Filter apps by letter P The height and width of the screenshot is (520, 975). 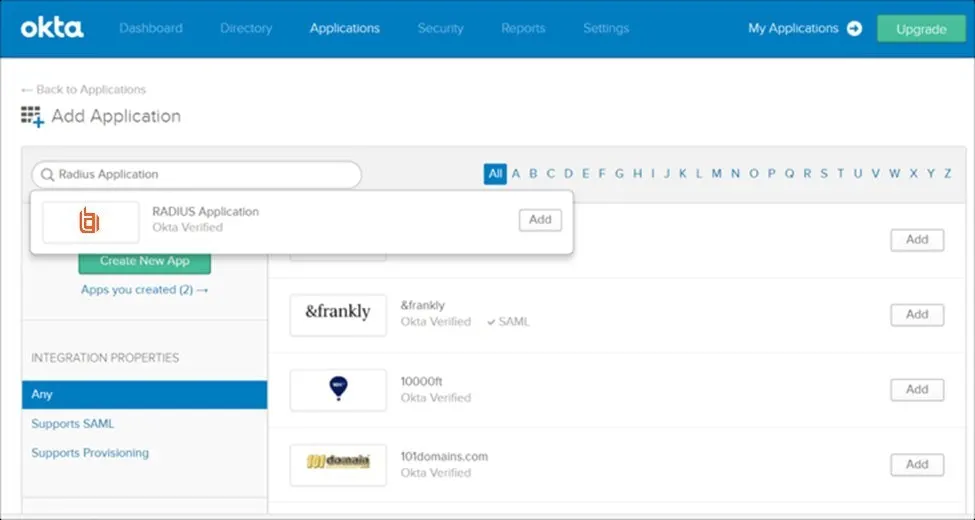(772, 174)
